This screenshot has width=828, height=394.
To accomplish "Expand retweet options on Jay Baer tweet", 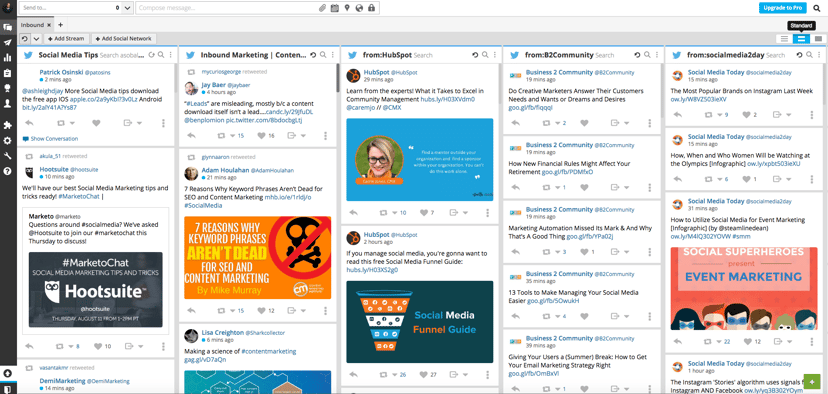I will coord(232,136).
